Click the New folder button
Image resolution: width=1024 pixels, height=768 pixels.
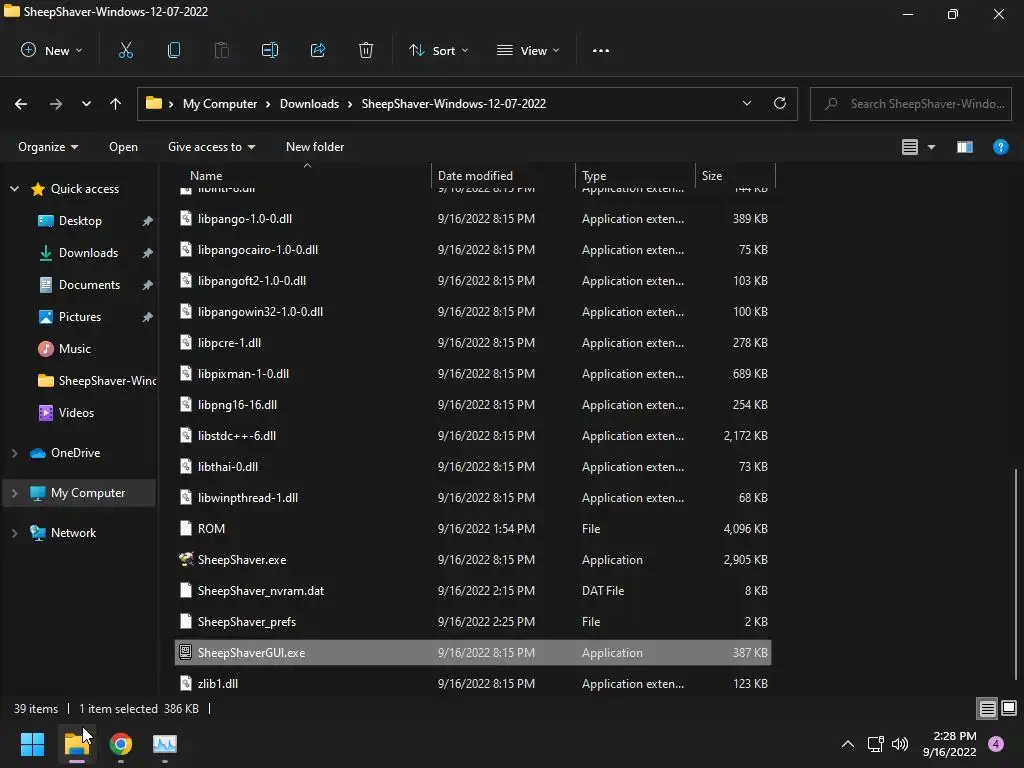pos(315,147)
